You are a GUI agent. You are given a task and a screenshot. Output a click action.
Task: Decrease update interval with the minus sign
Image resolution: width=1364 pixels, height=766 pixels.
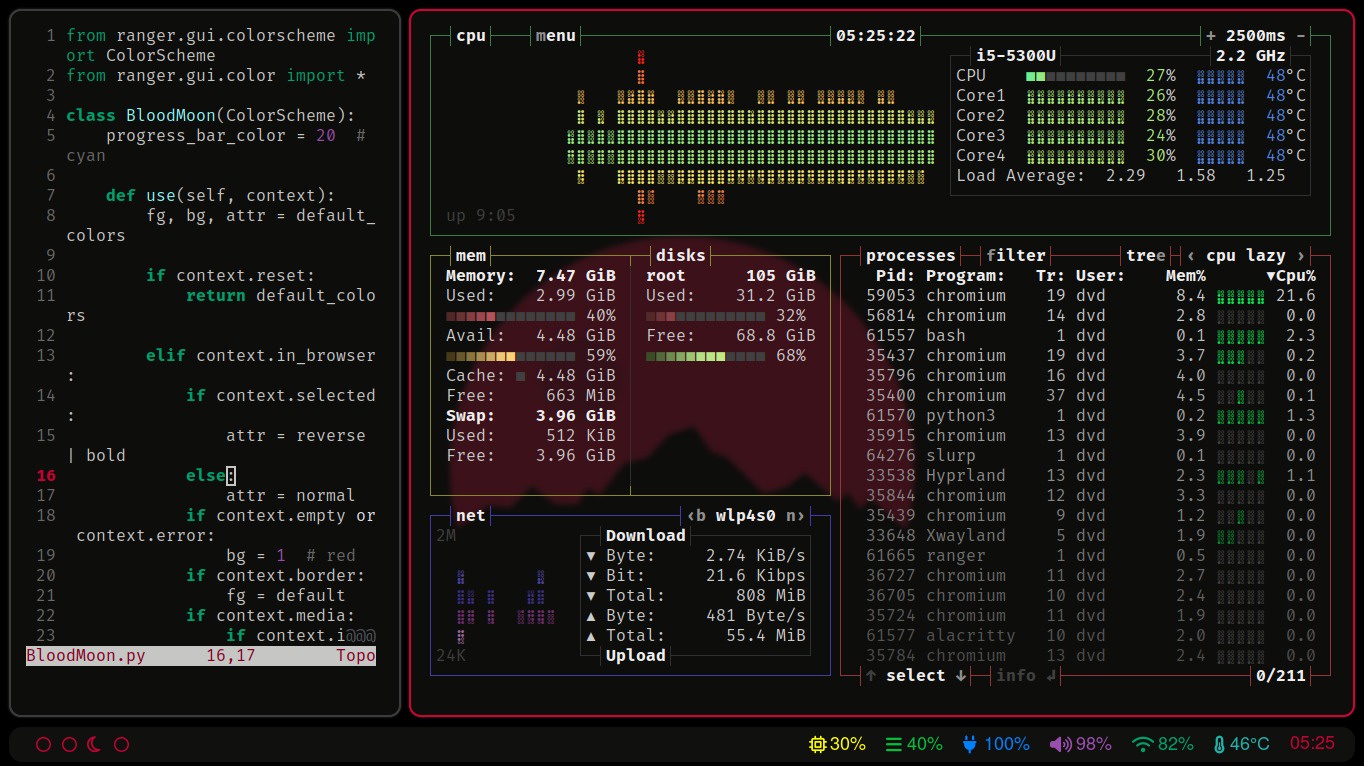tap(1301, 35)
